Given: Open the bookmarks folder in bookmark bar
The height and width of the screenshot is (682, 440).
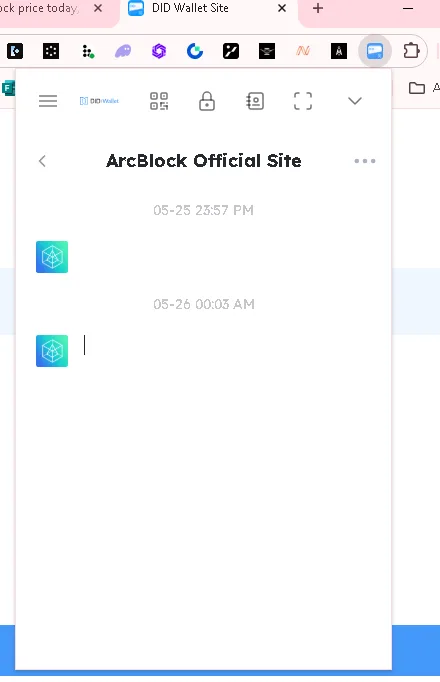Looking at the screenshot, I should (x=417, y=88).
